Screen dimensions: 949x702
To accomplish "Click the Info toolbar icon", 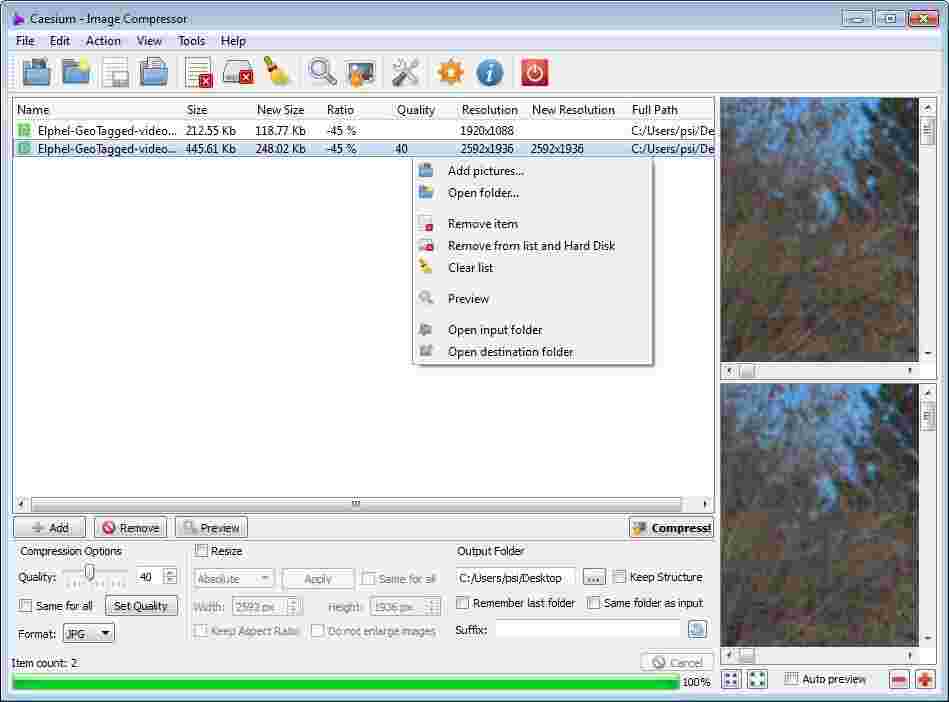I will click(x=489, y=71).
